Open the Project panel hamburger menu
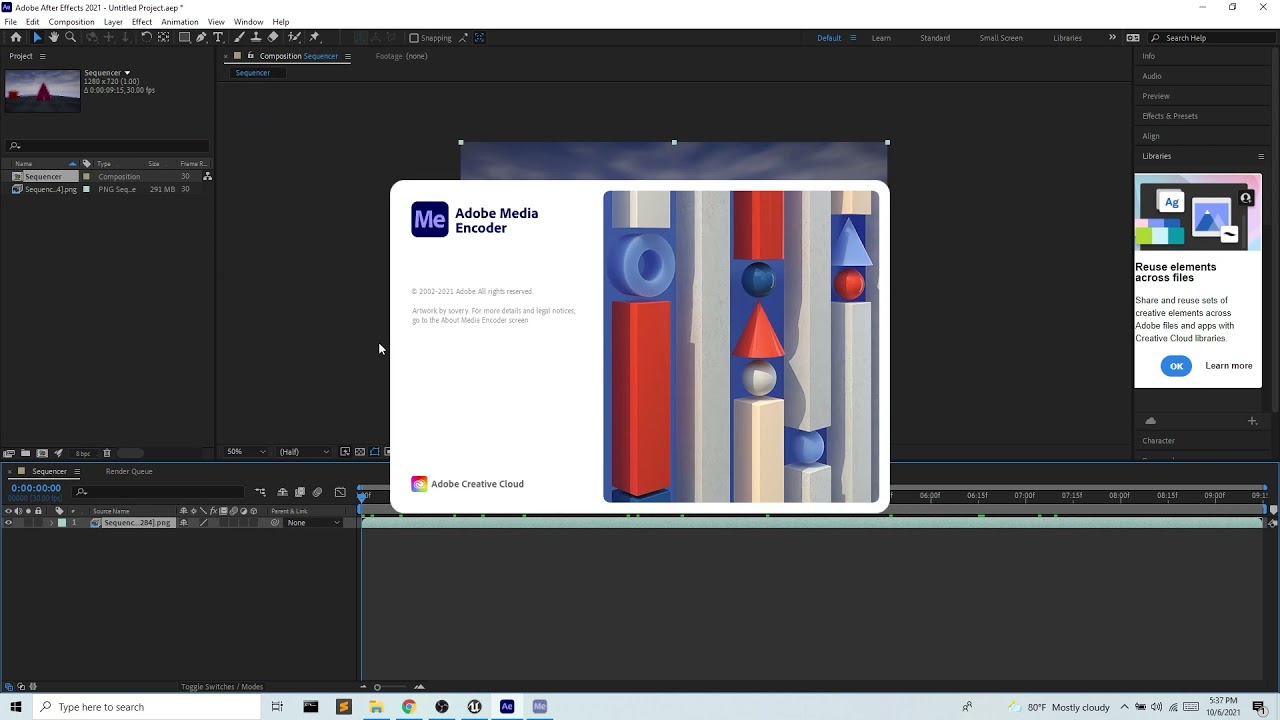Viewport: 1280px width, 720px height. 42,56
